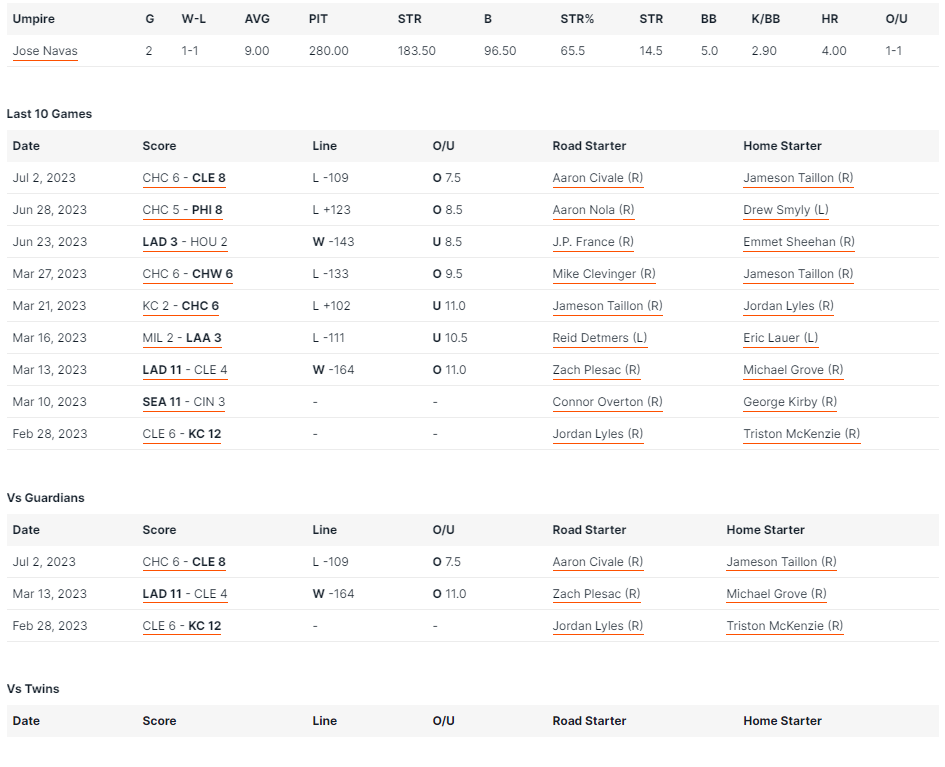The width and height of the screenshot is (945, 767).
Task: Open LAD 11 - CLE 4 in Last 10 Games
Action: (185, 370)
